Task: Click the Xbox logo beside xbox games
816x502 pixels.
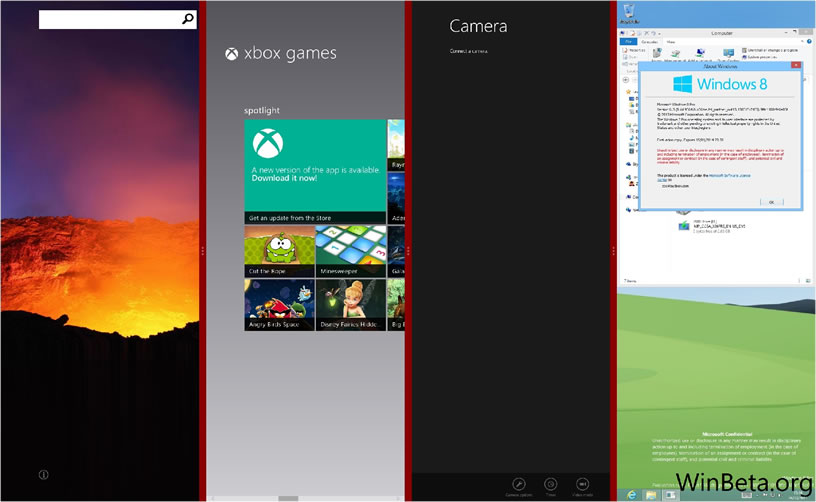Action: click(x=232, y=54)
